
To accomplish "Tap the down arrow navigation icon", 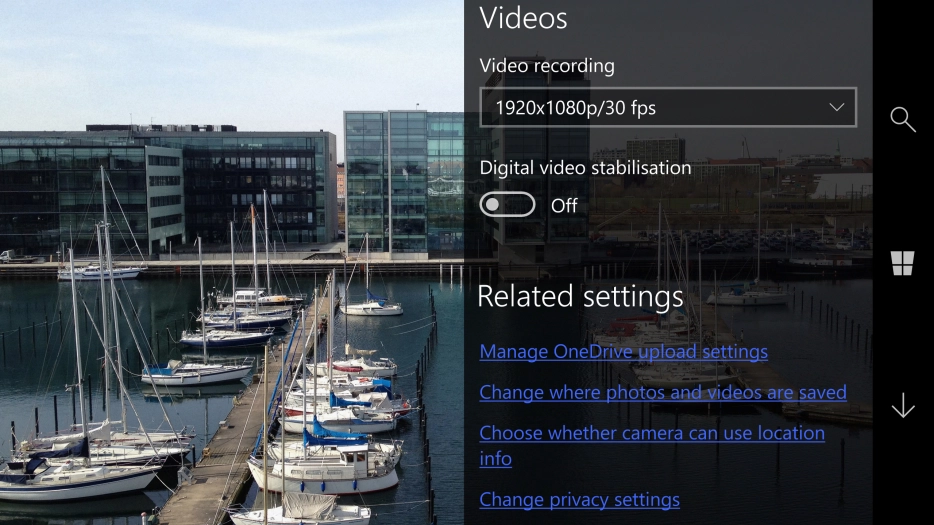I will [903, 405].
